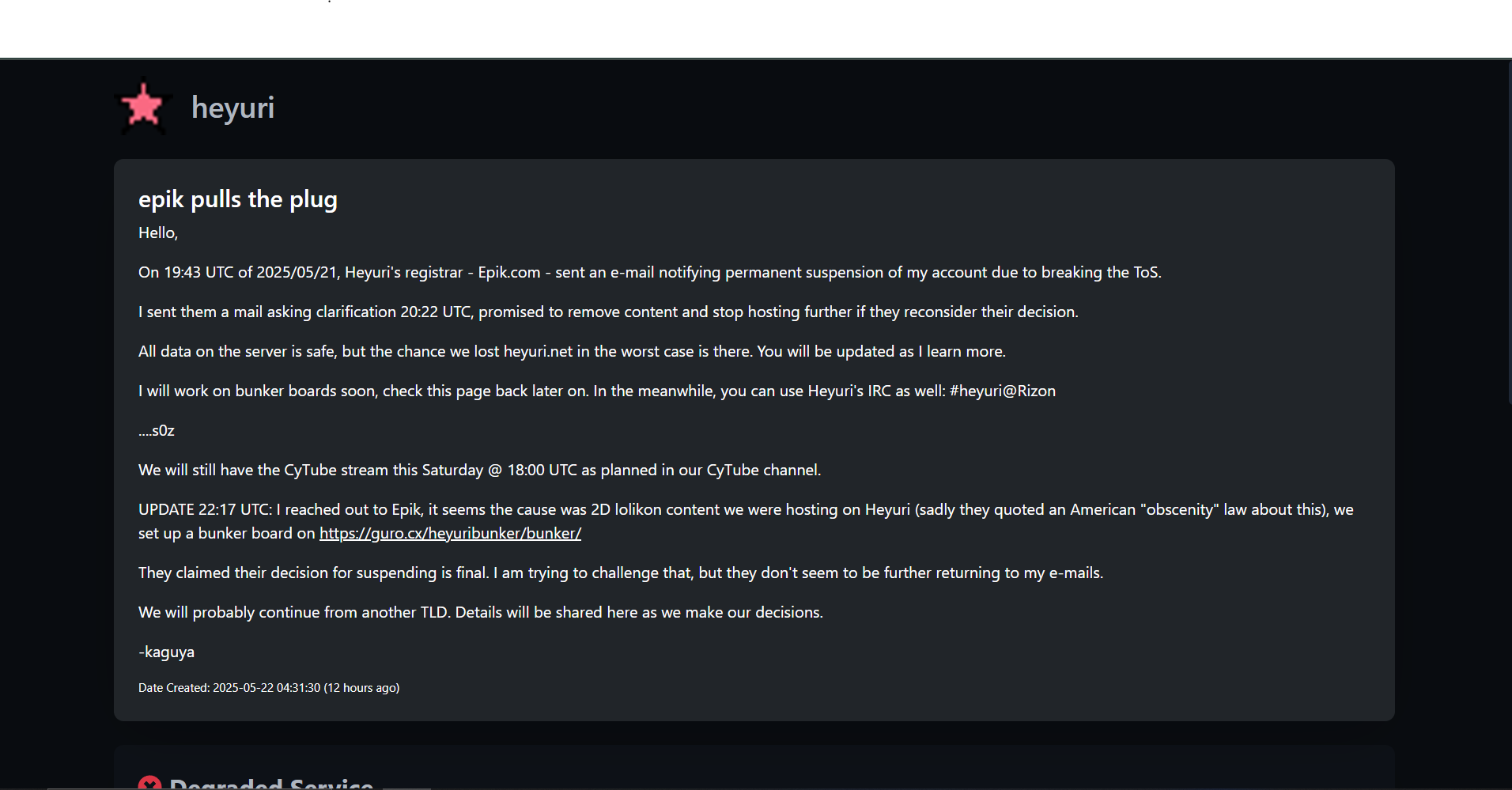This screenshot has width=1512, height=790.
Task: Click the "-kaguya" signature text
Action: [x=166, y=652]
